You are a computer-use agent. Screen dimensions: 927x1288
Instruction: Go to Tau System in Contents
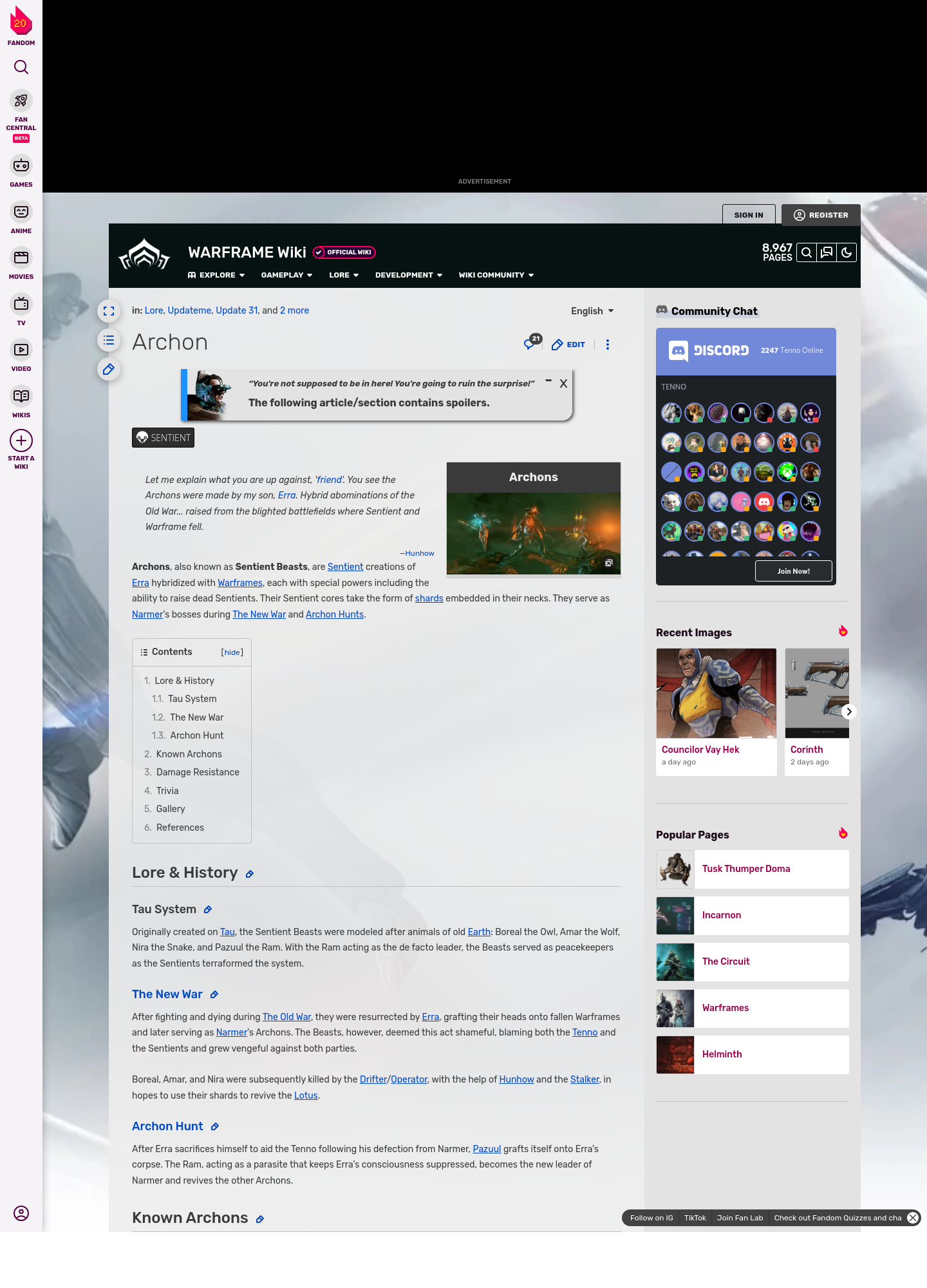(192, 699)
